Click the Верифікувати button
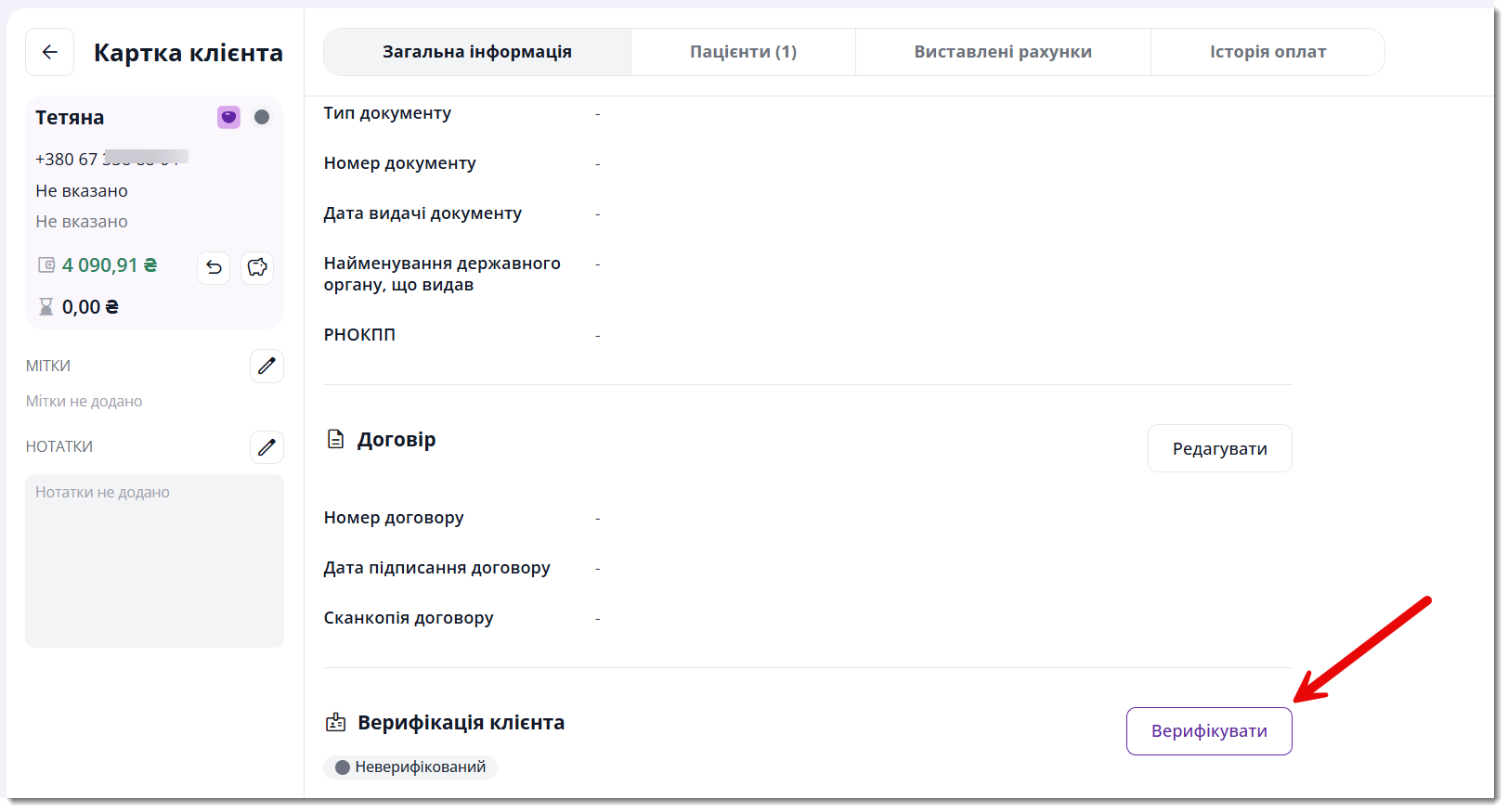Viewport: 1508px width, 812px height. [x=1209, y=731]
